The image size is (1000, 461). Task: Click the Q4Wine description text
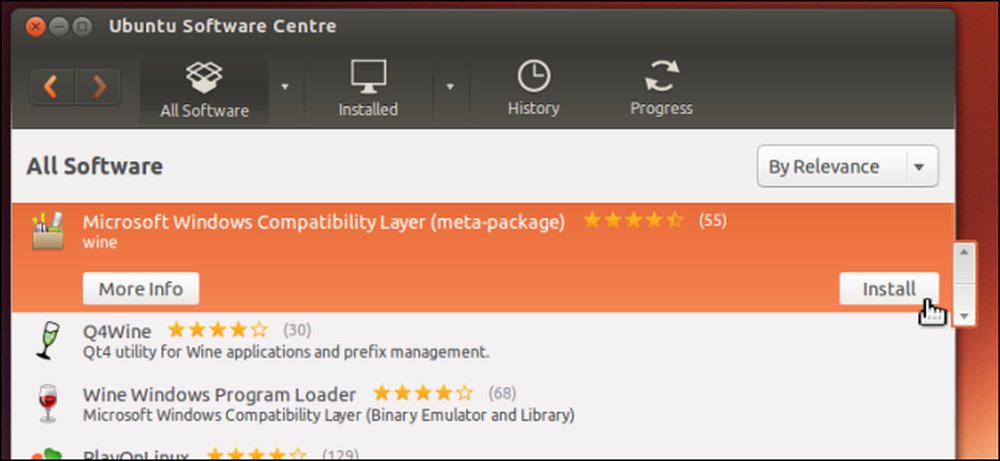pyautogui.click(x=286, y=352)
